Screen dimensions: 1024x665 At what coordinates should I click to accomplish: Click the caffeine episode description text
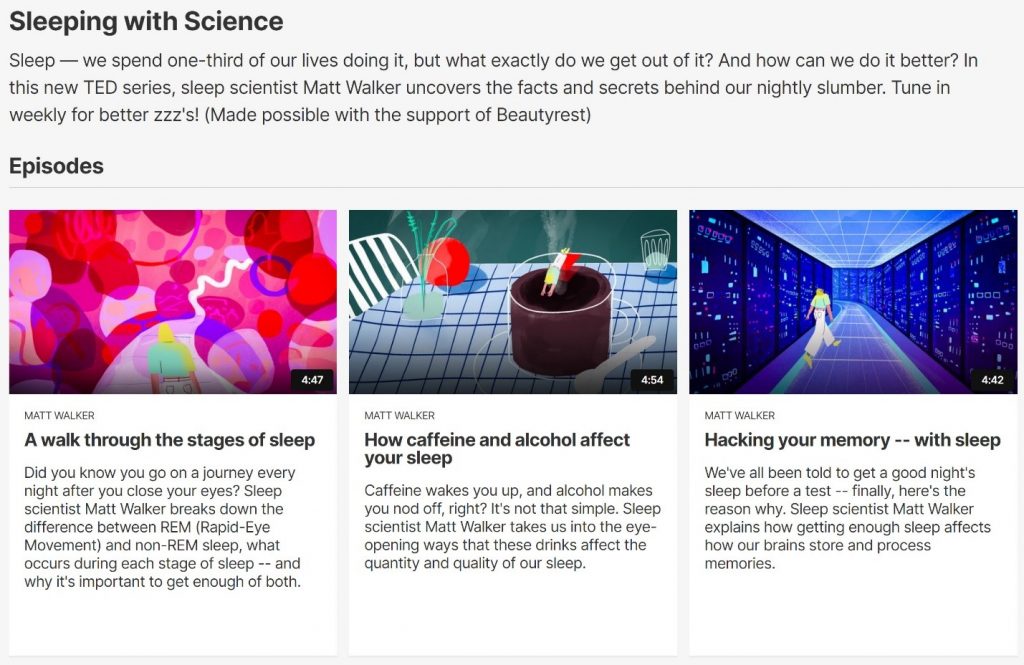coord(513,527)
